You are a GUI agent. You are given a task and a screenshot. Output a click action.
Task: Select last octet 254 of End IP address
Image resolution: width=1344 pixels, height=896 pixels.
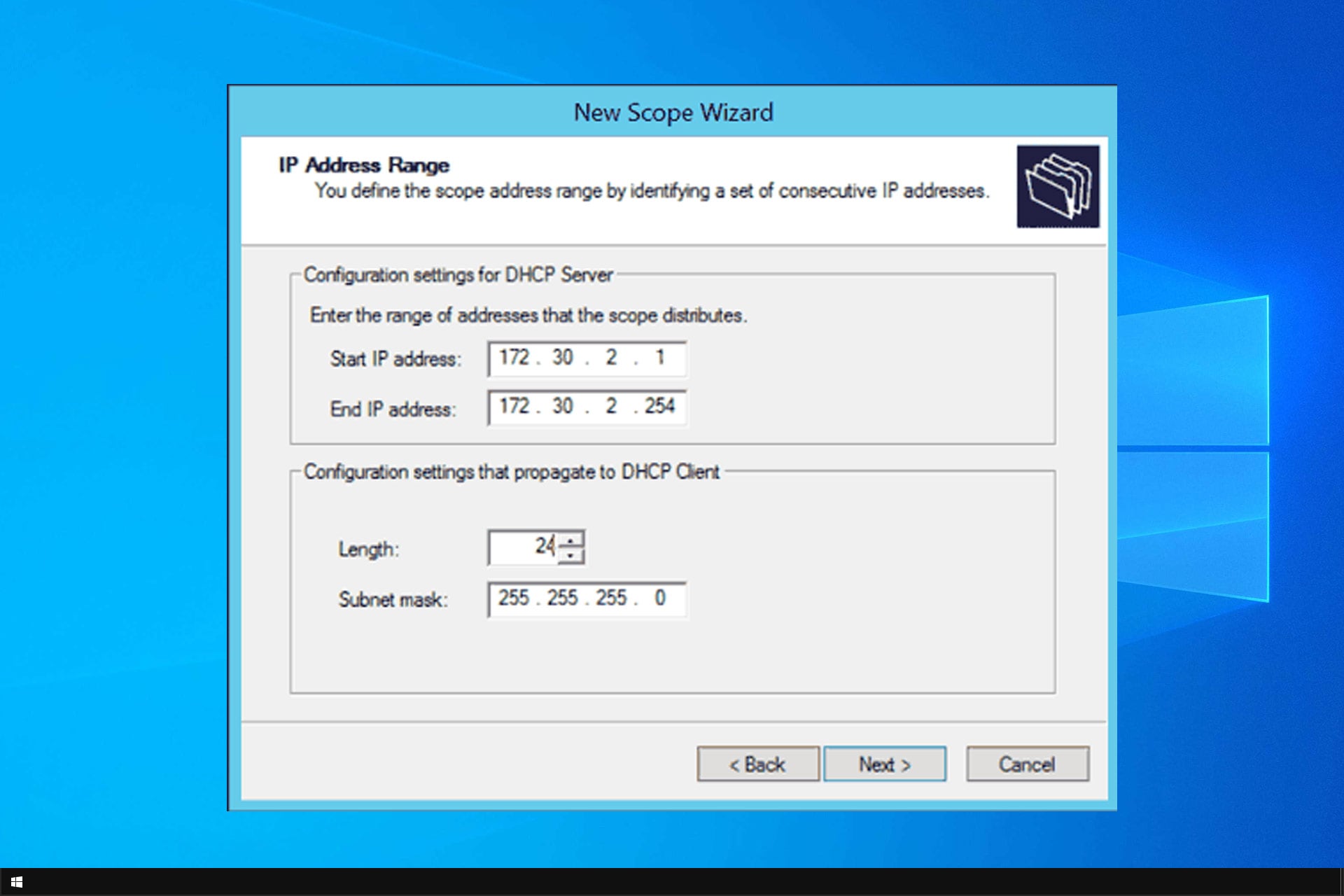pyautogui.click(x=659, y=406)
